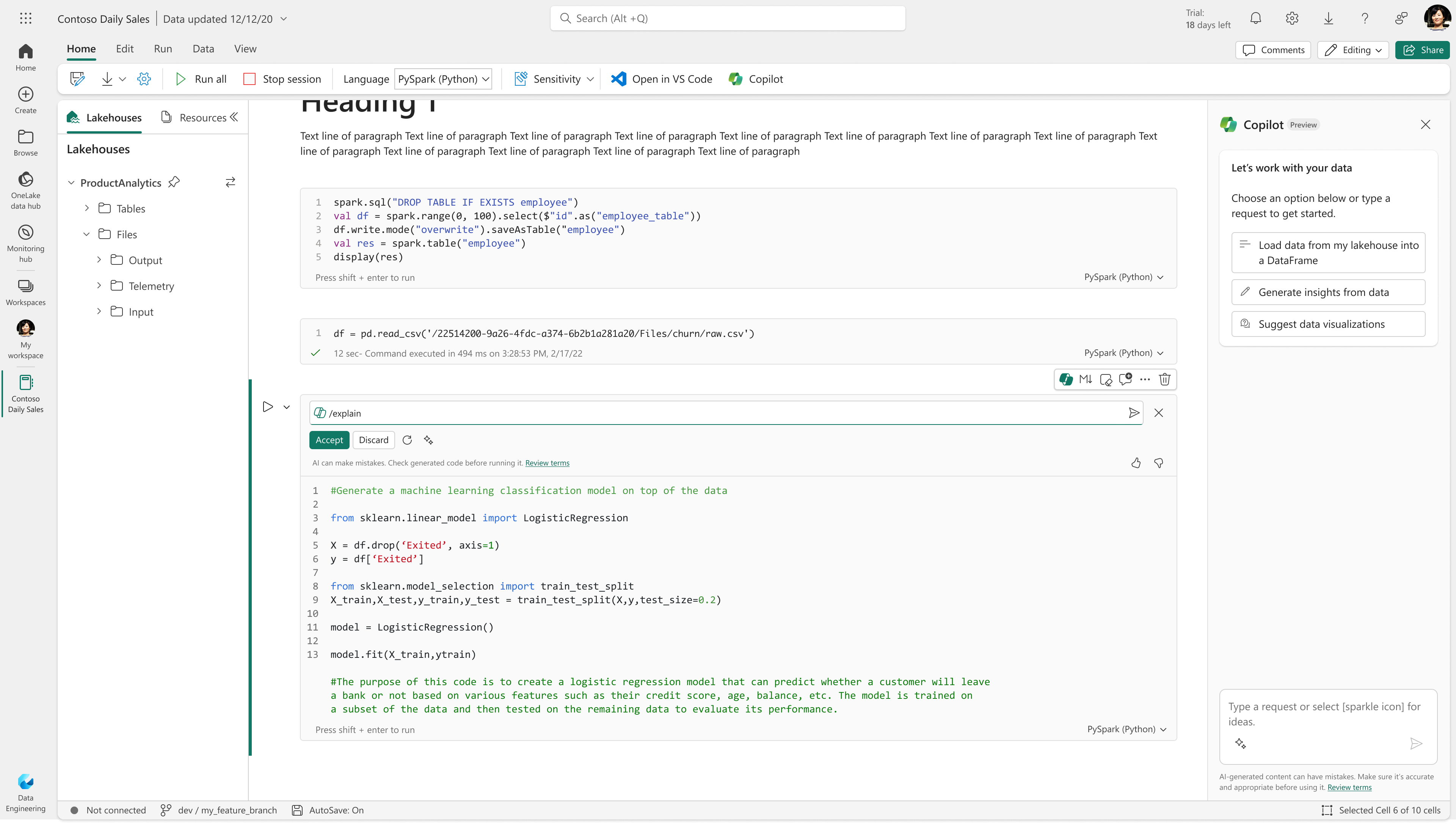Select Generate insights from data option

tap(1327, 292)
